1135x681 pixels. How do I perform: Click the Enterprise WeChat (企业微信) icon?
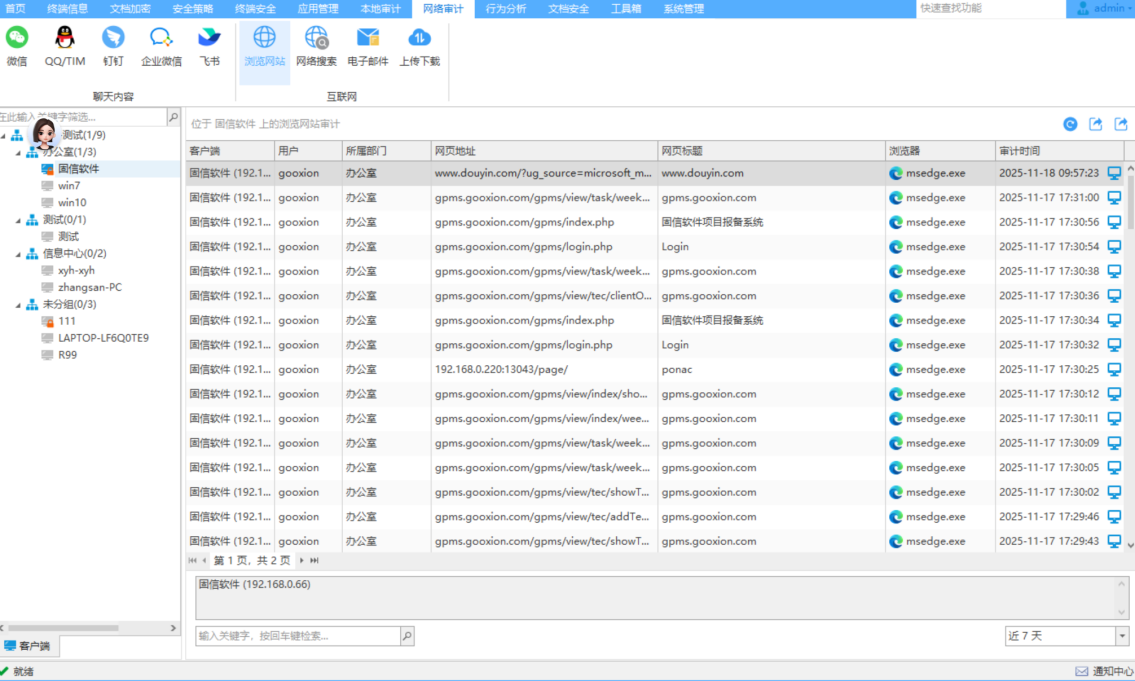161,46
